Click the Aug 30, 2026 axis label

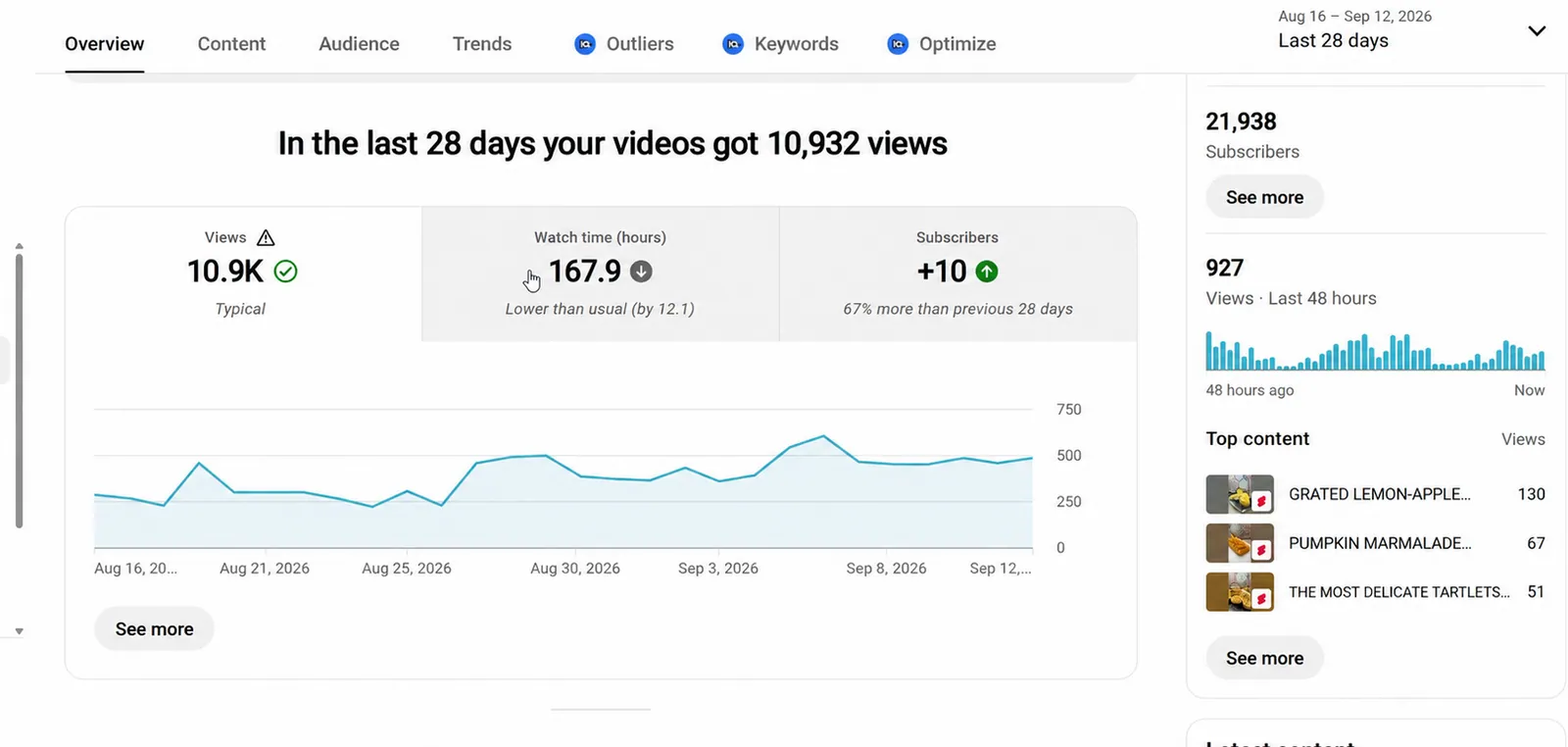coord(575,569)
